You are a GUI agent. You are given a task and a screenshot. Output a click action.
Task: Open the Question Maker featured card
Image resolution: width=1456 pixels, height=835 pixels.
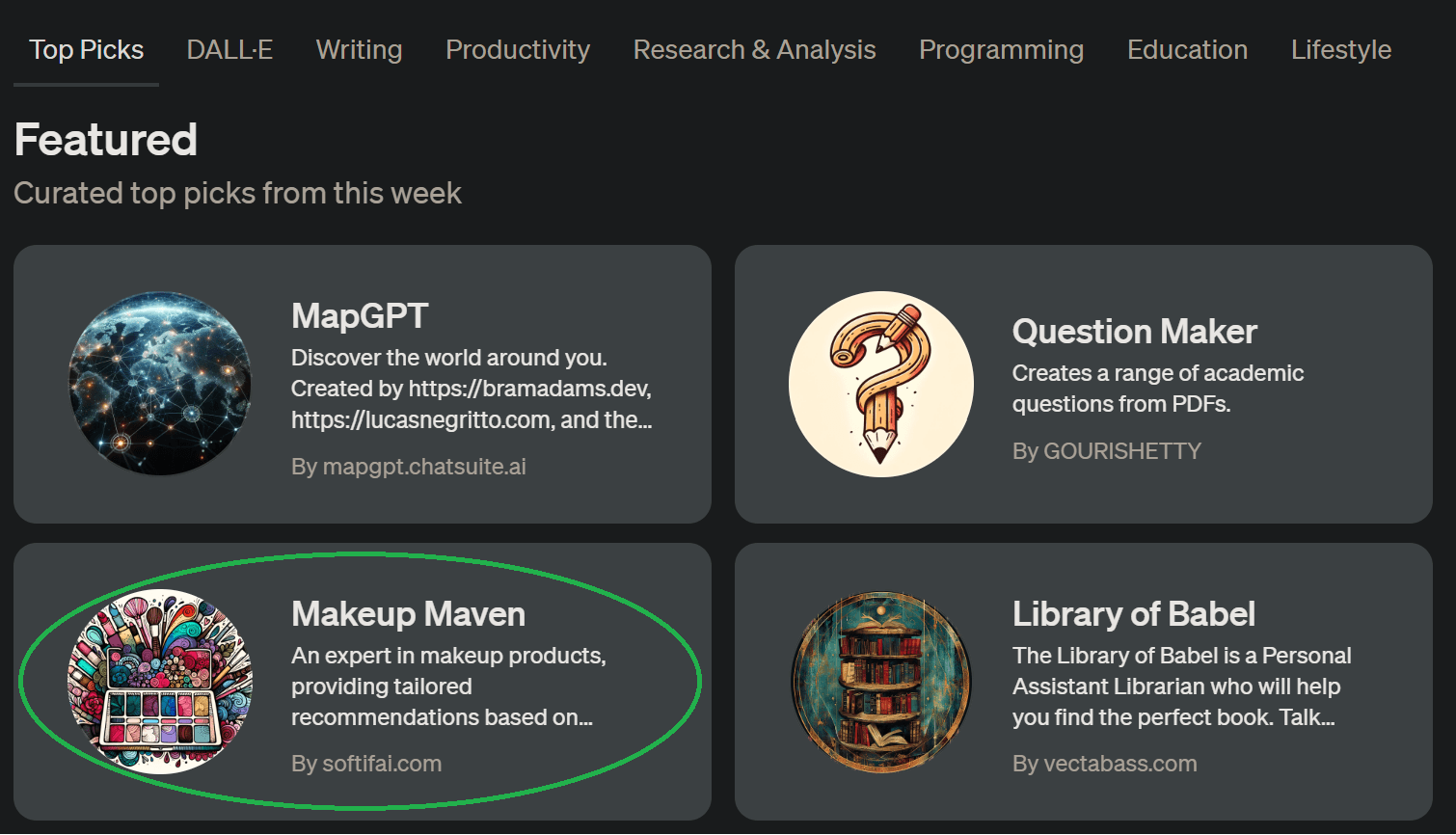pyautogui.click(x=1083, y=383)
